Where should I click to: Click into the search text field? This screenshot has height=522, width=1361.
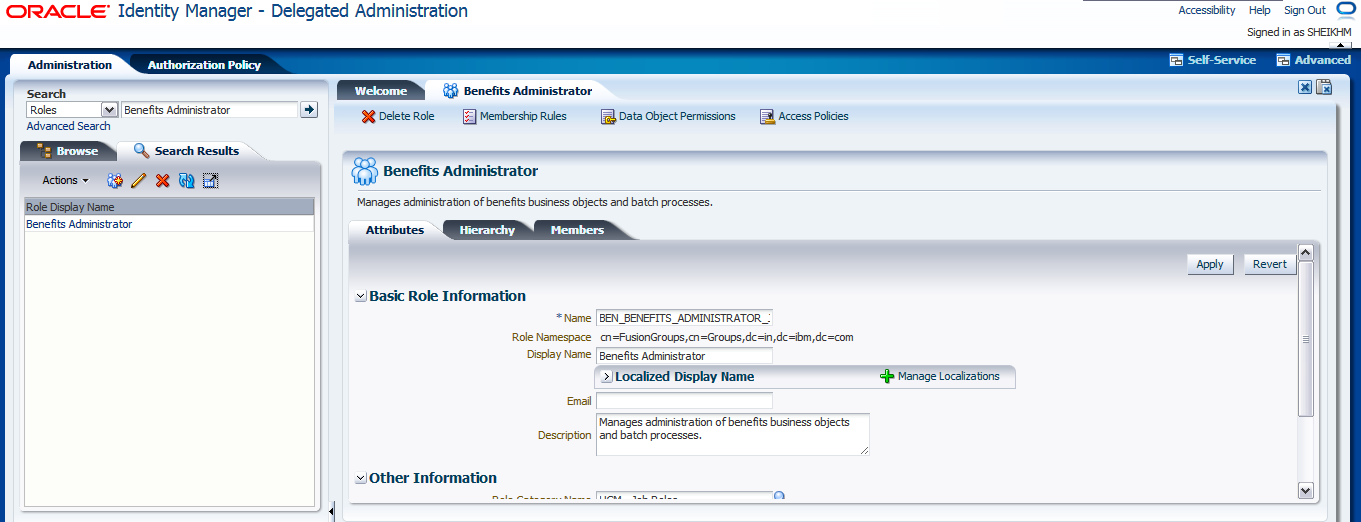pyautogui.click(x=209, y=110)
